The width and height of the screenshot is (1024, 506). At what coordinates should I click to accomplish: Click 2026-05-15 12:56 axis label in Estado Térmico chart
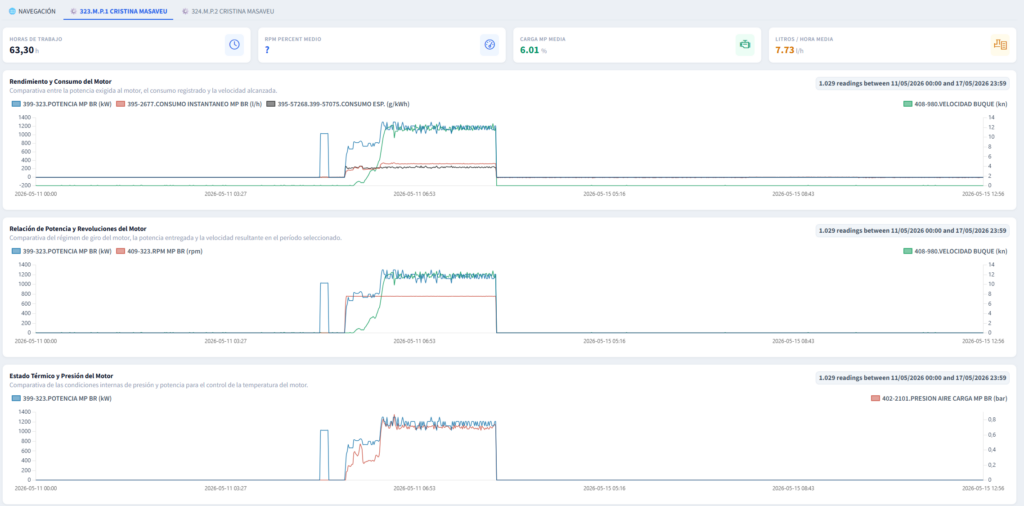(x=982, y=488)
